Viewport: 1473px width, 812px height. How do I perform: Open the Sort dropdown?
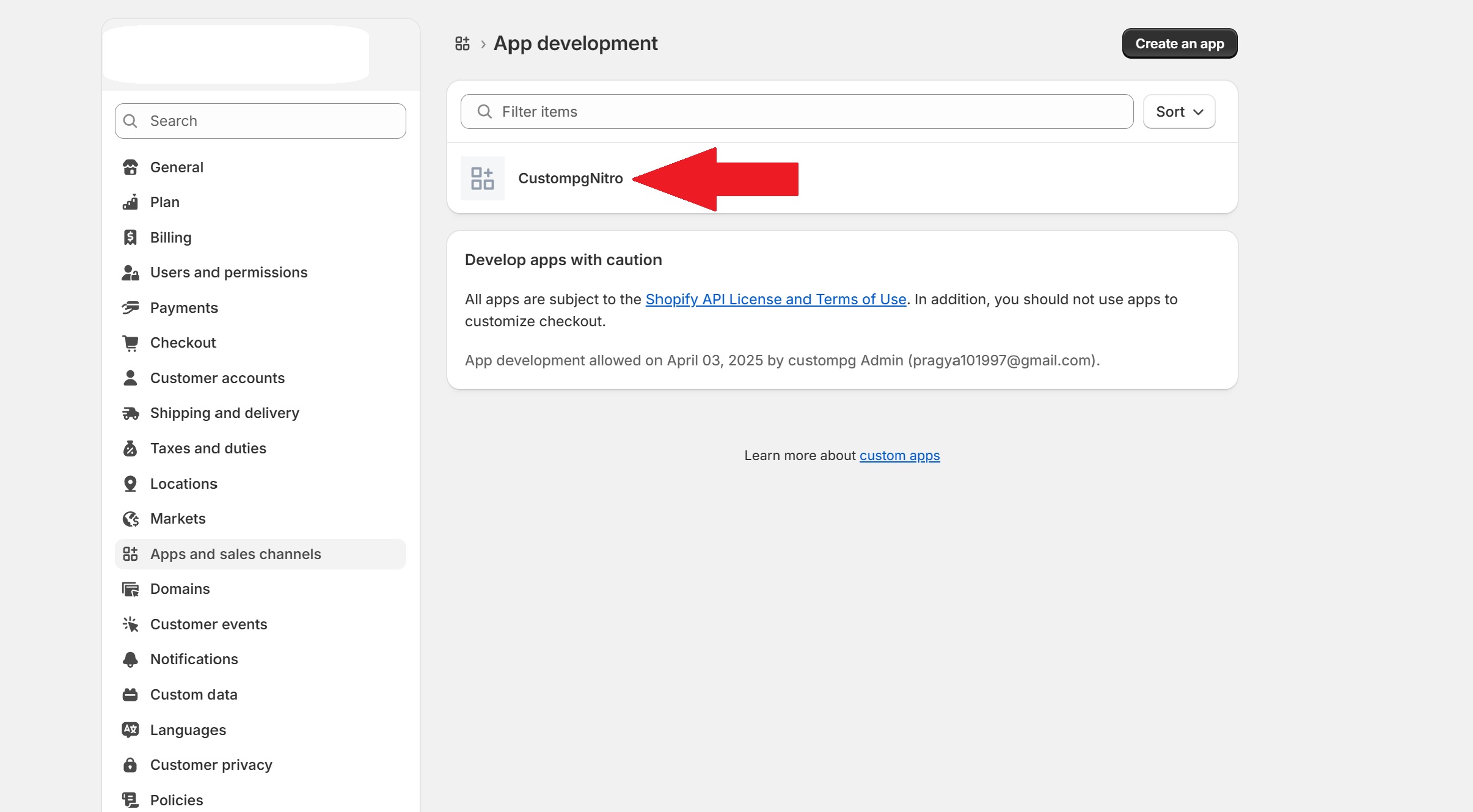1179,112
